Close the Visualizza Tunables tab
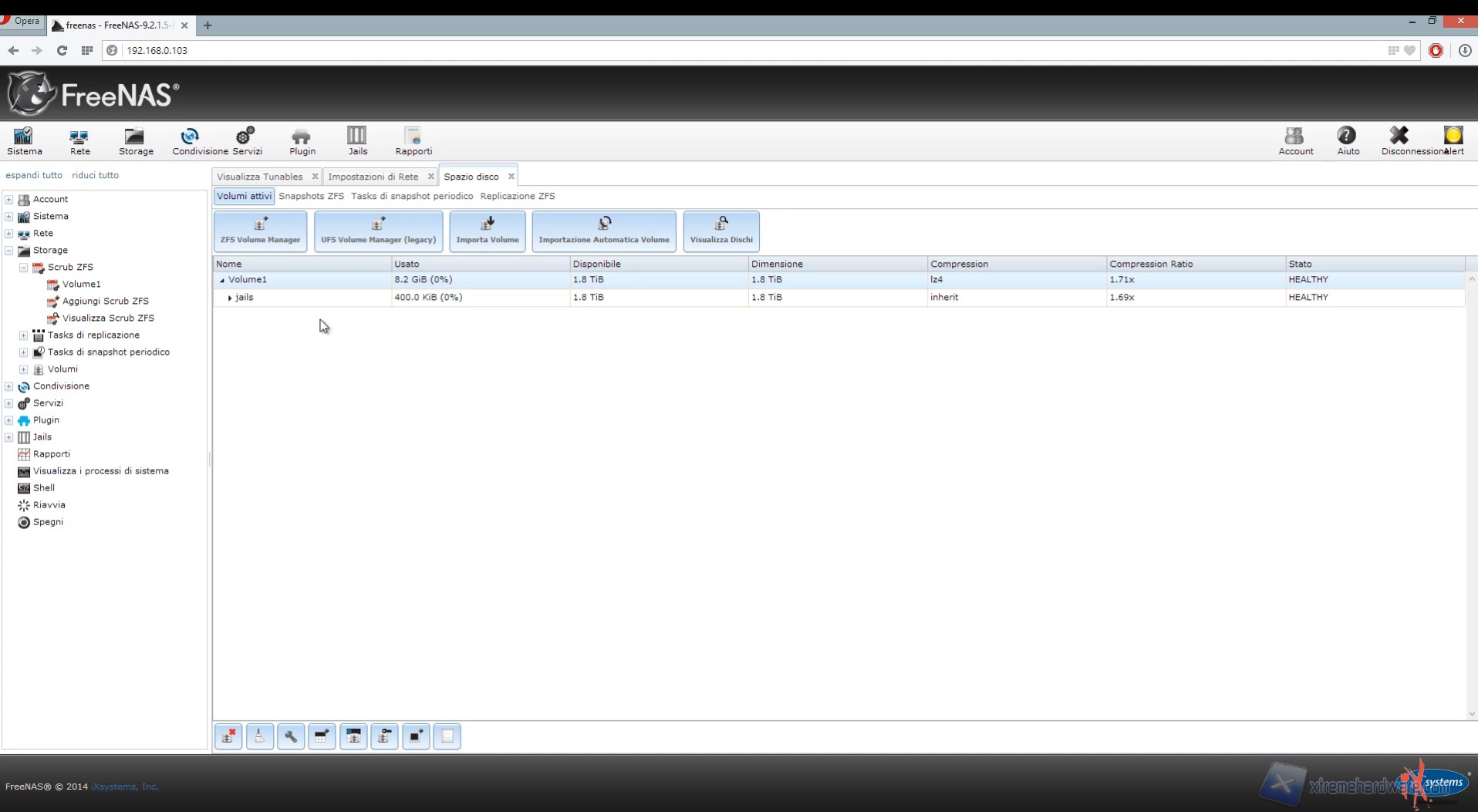Viewport: 1478px width, 812px height. click(x=315, y=177)
